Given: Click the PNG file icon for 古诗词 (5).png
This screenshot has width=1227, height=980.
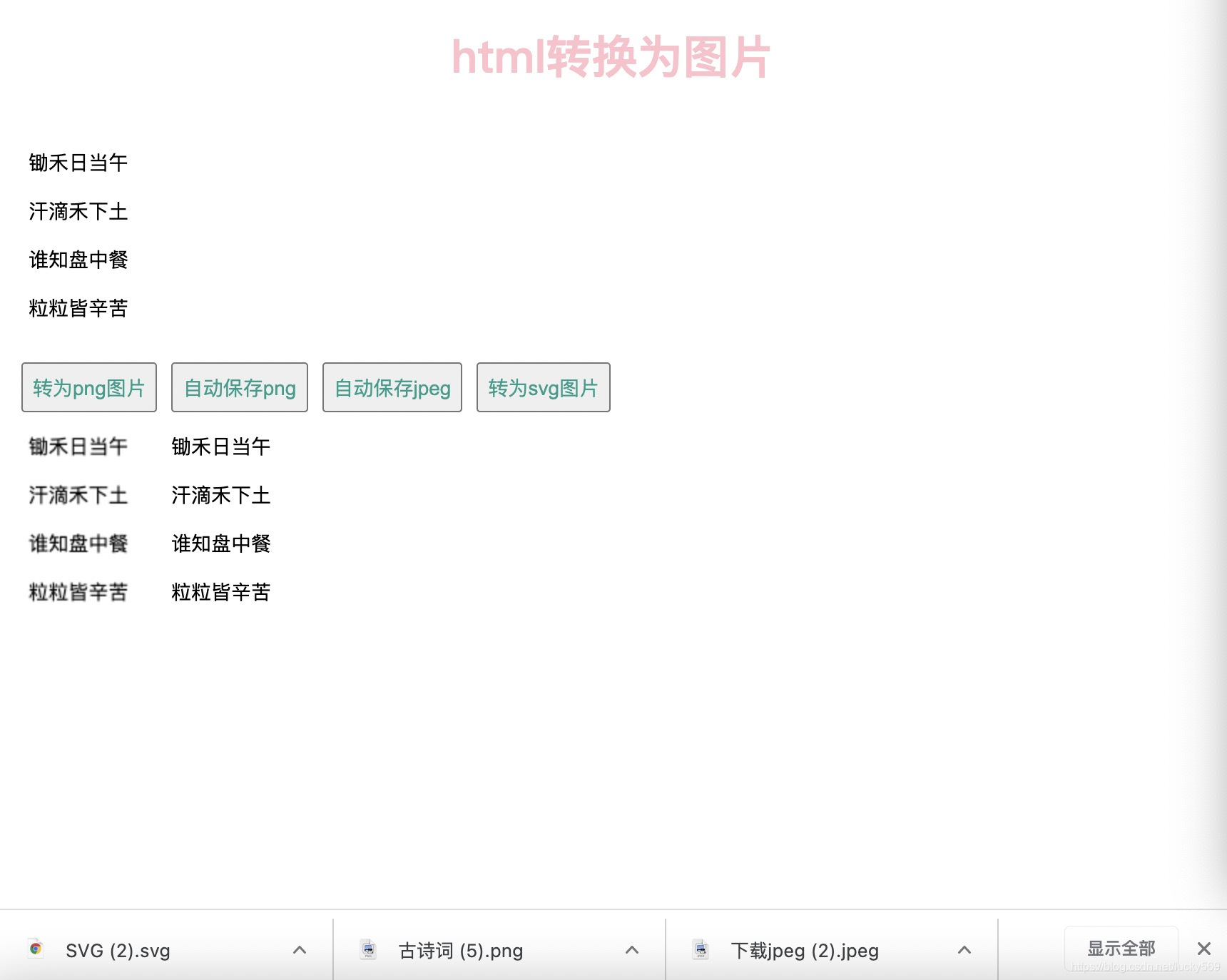Looking at the screenshot, I should pos(369,950).
